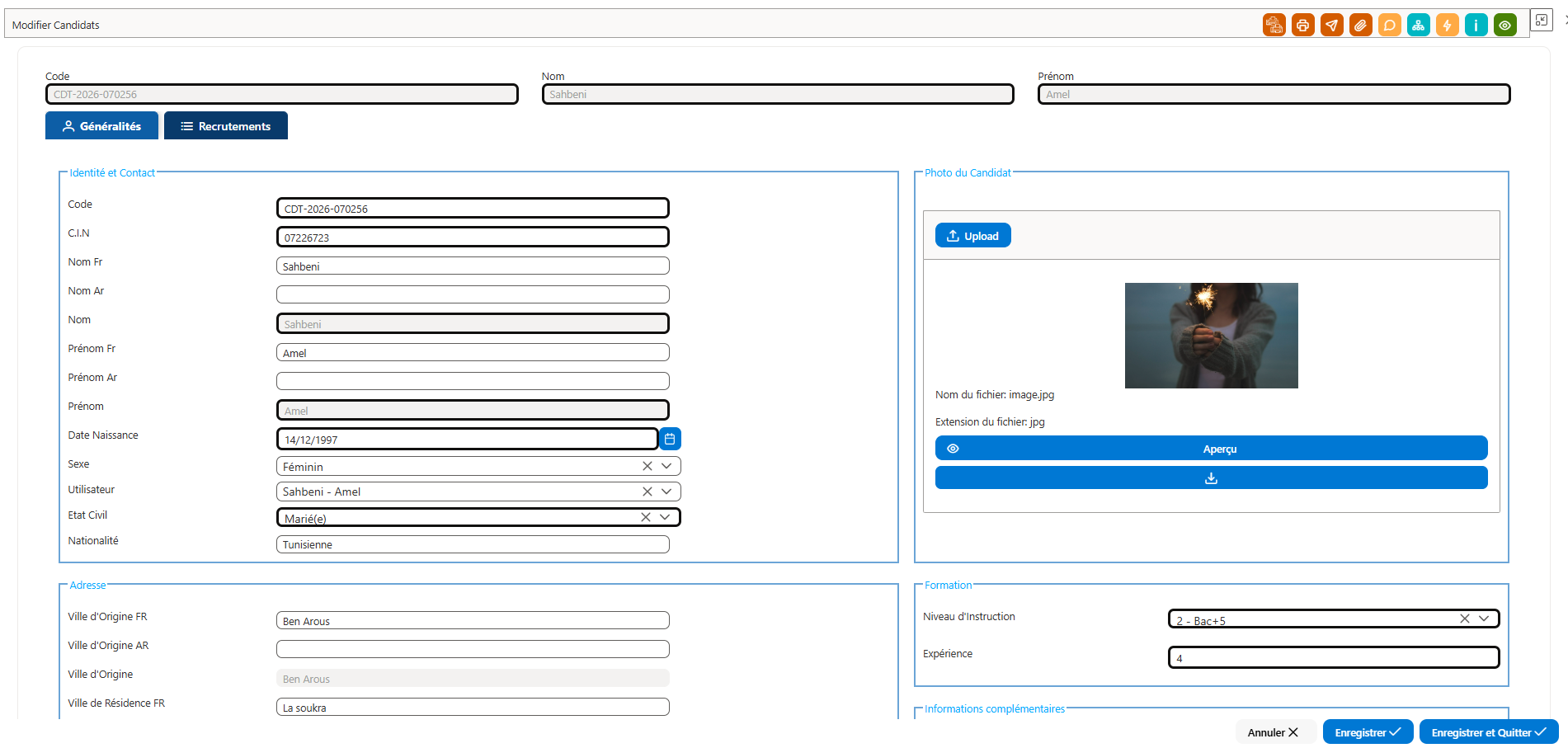Expand the Niveau d'Instruction dropdown arrow
The height and width of the screenshot is (748, 1568).
pos(1484,619)
